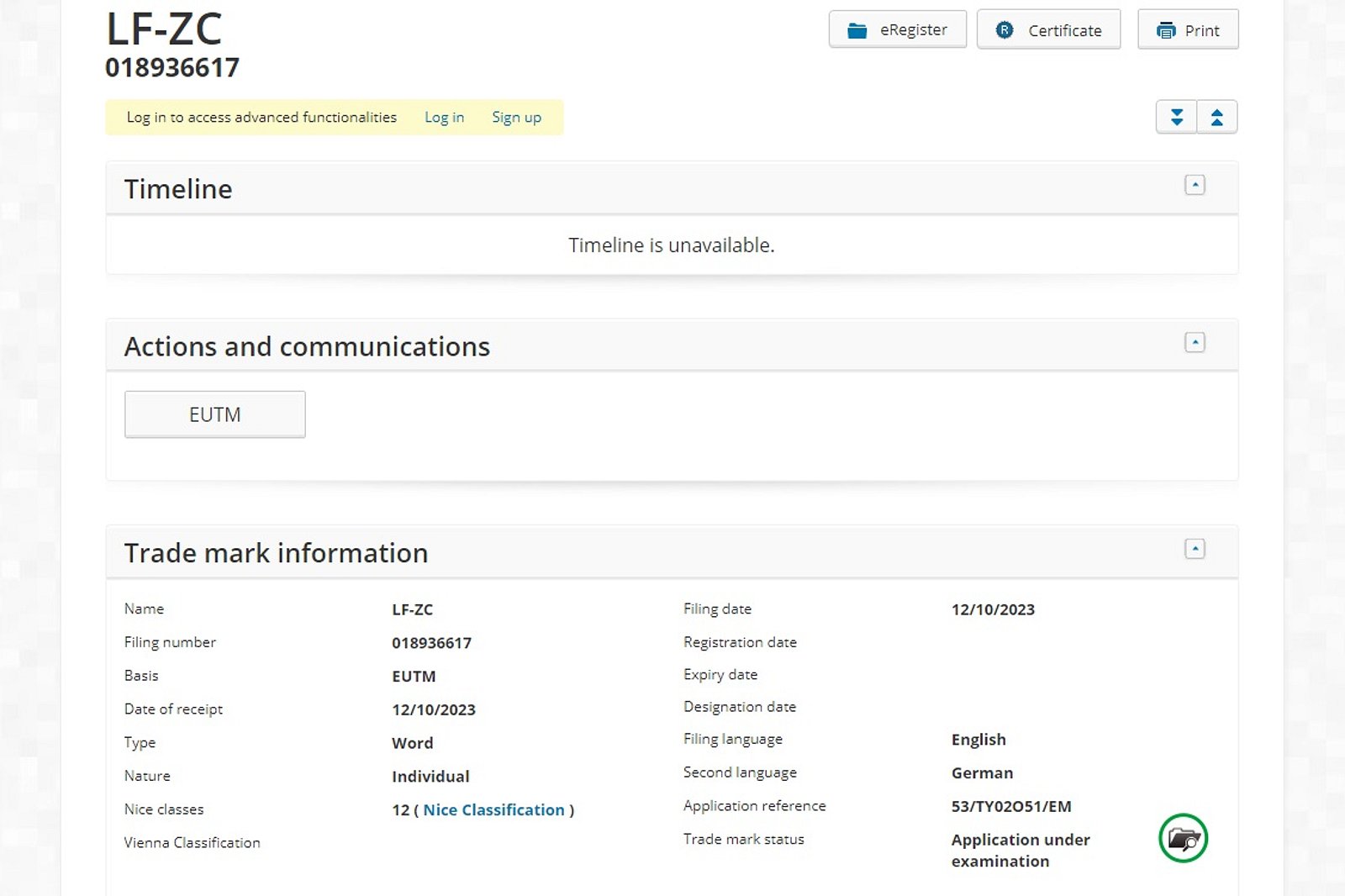Screen dimensions: 1345x896
Task: Collapse the Timeline section
Action: click(x=1195, y=185)
